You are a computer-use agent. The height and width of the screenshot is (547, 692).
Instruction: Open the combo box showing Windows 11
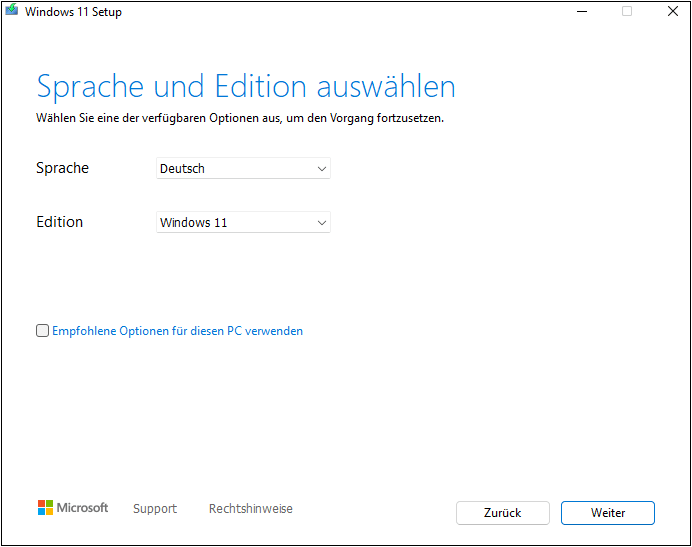click(x=235, y=223)
